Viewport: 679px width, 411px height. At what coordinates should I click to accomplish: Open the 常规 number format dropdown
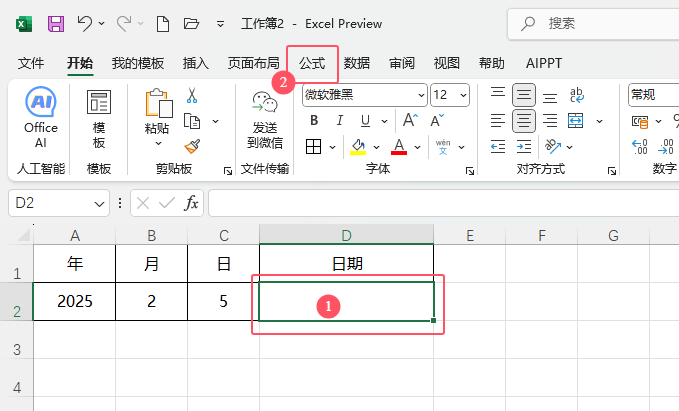[653, 95]
